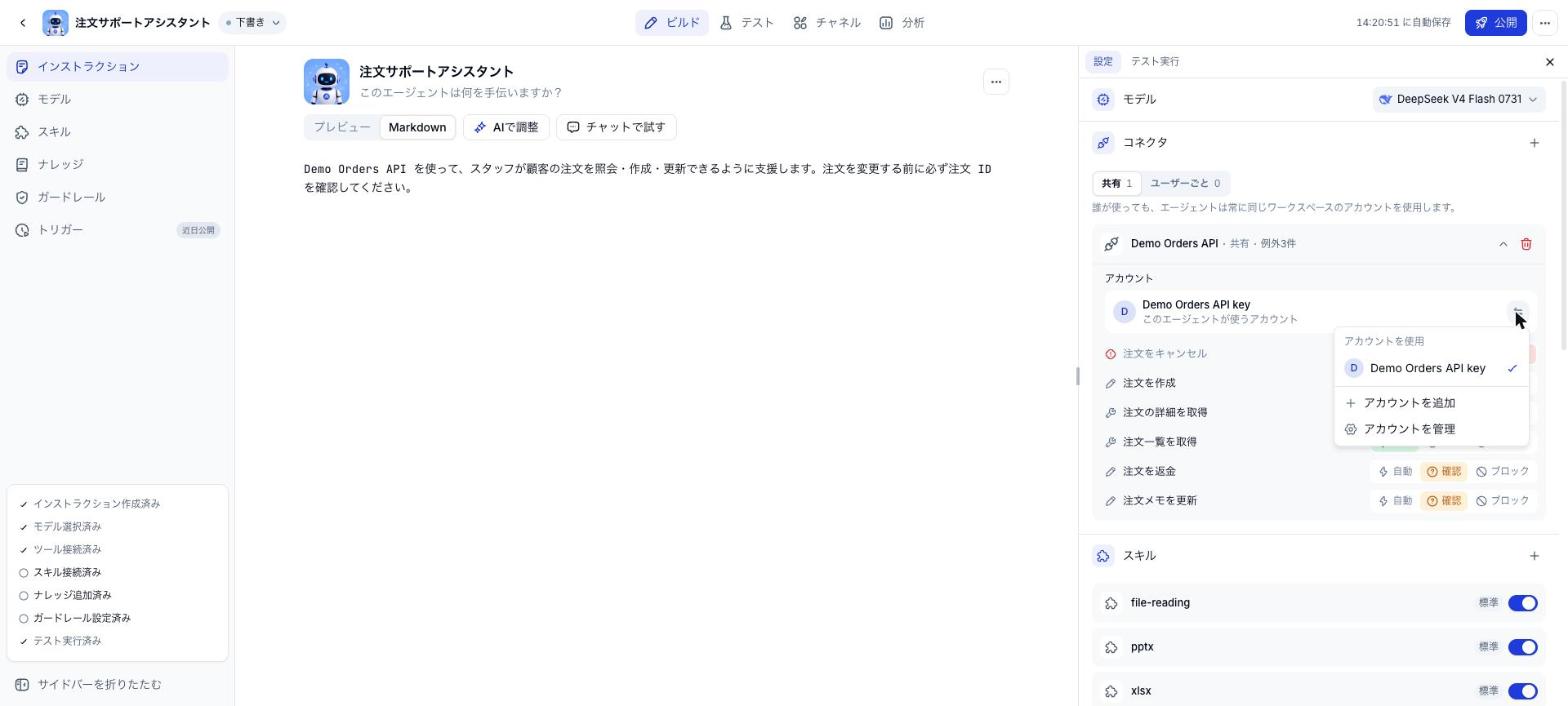This screenshot has height=706, width=1568.
Task: Click the モデル選択済み checklist item
Action: 60,527
